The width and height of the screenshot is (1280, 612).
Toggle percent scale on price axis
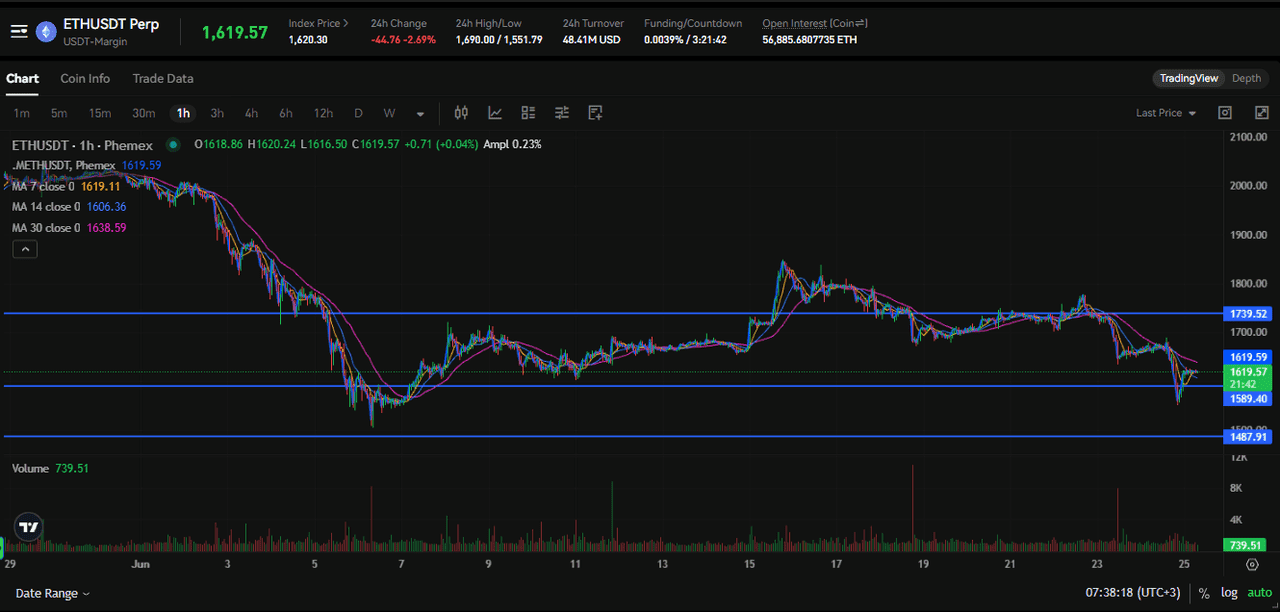click(1204, 593)
